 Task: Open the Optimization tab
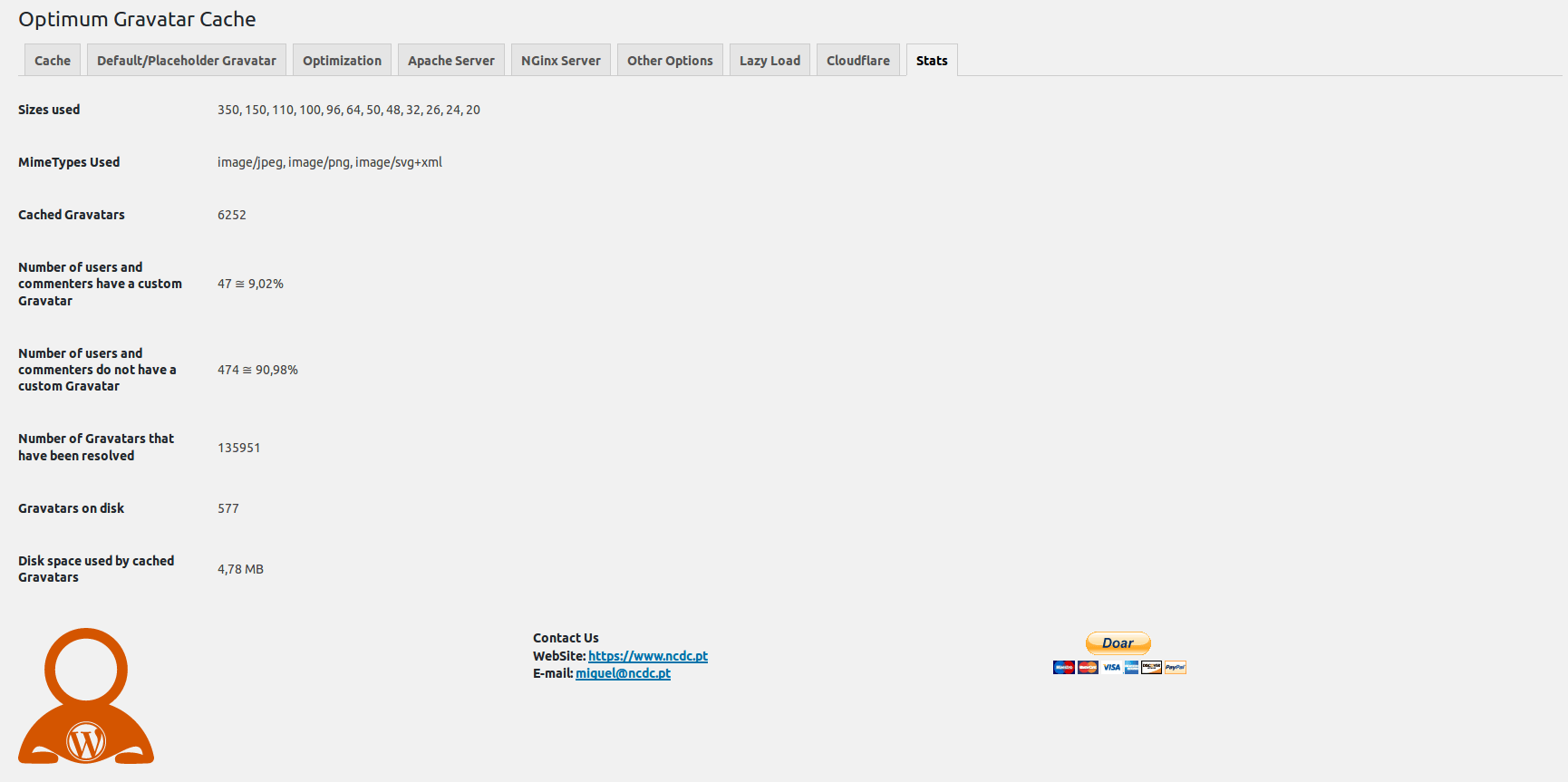(x=342, y=60)
